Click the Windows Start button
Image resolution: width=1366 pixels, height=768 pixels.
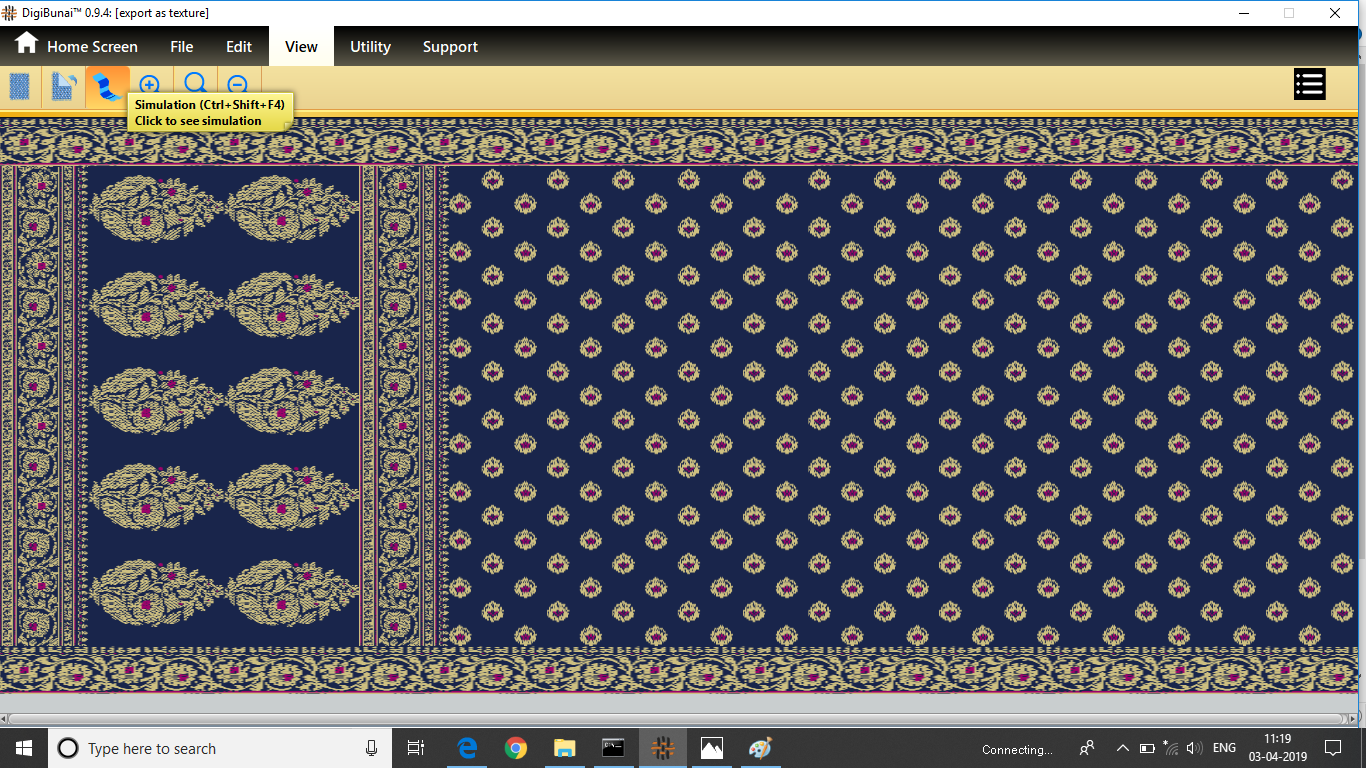point(23,748)
